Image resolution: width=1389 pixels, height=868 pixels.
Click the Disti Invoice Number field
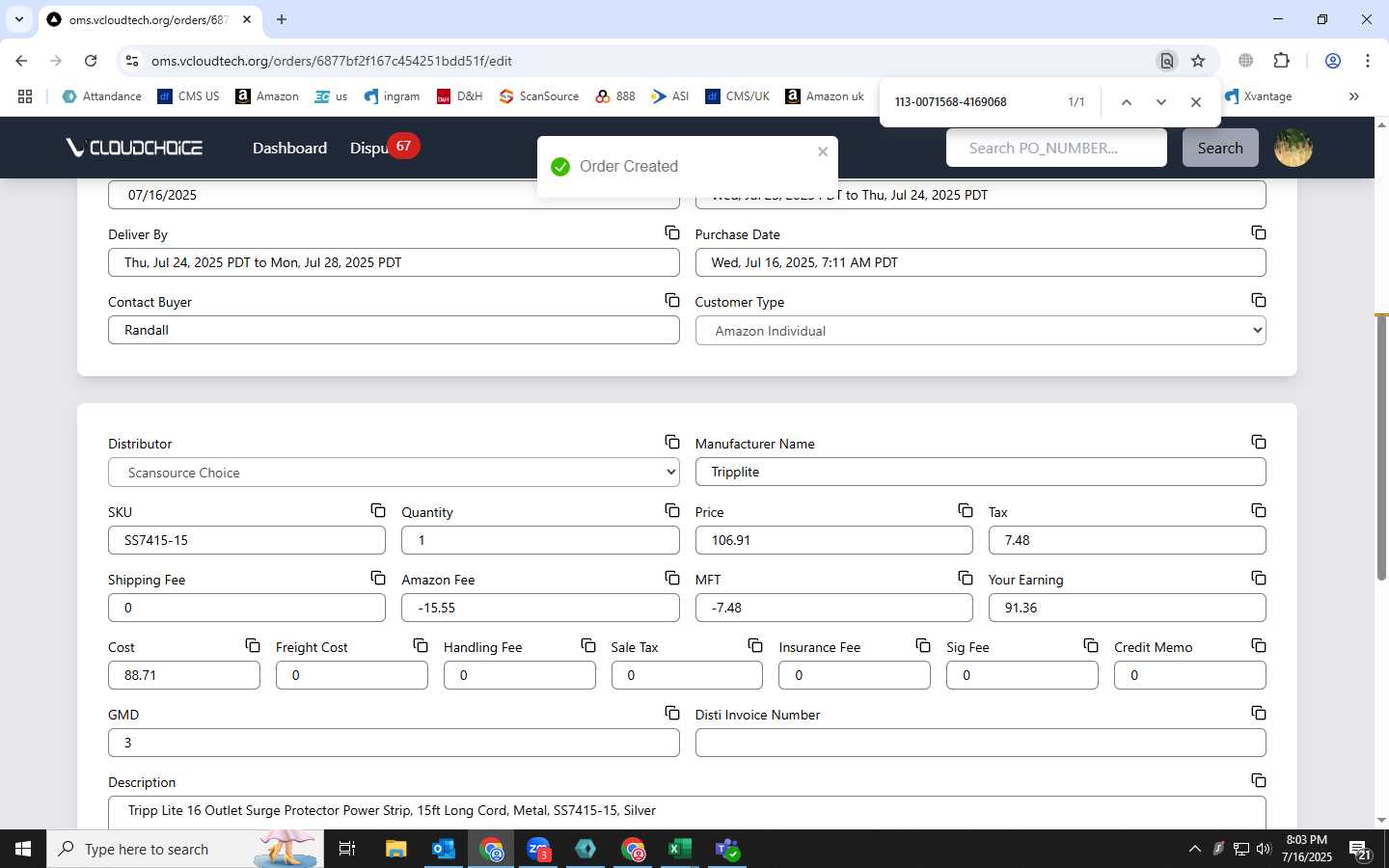[x=980, y=743]
